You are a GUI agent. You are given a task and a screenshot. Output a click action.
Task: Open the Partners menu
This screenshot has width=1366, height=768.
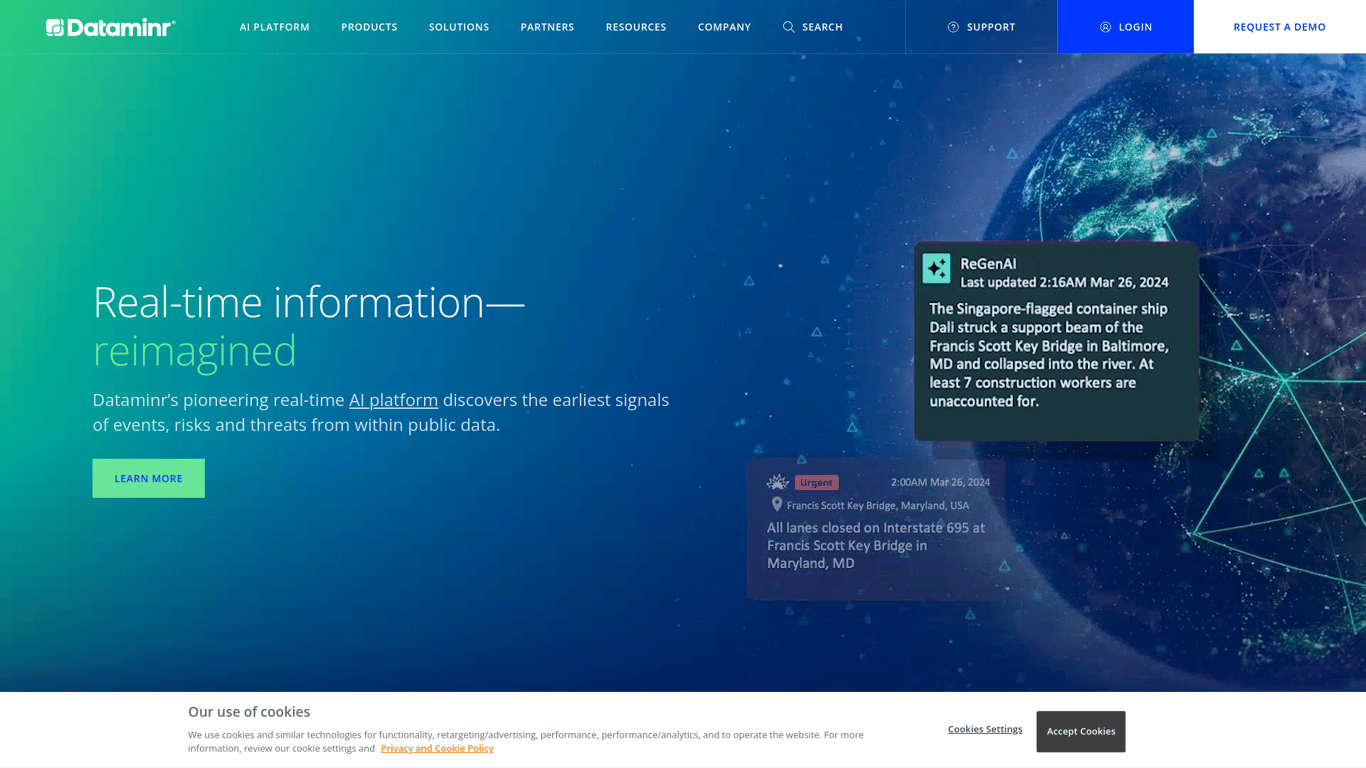tap(547, 27)
